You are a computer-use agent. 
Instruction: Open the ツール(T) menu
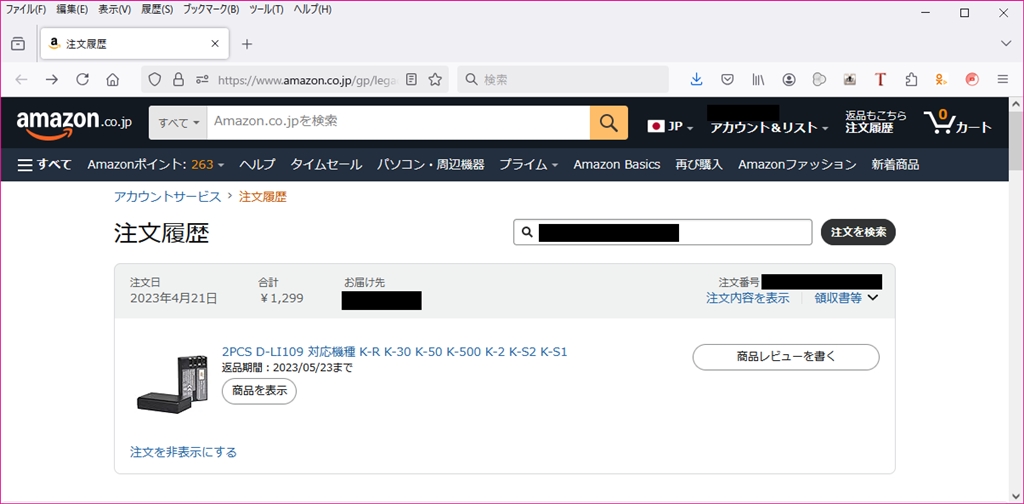(x=266, y=10)
